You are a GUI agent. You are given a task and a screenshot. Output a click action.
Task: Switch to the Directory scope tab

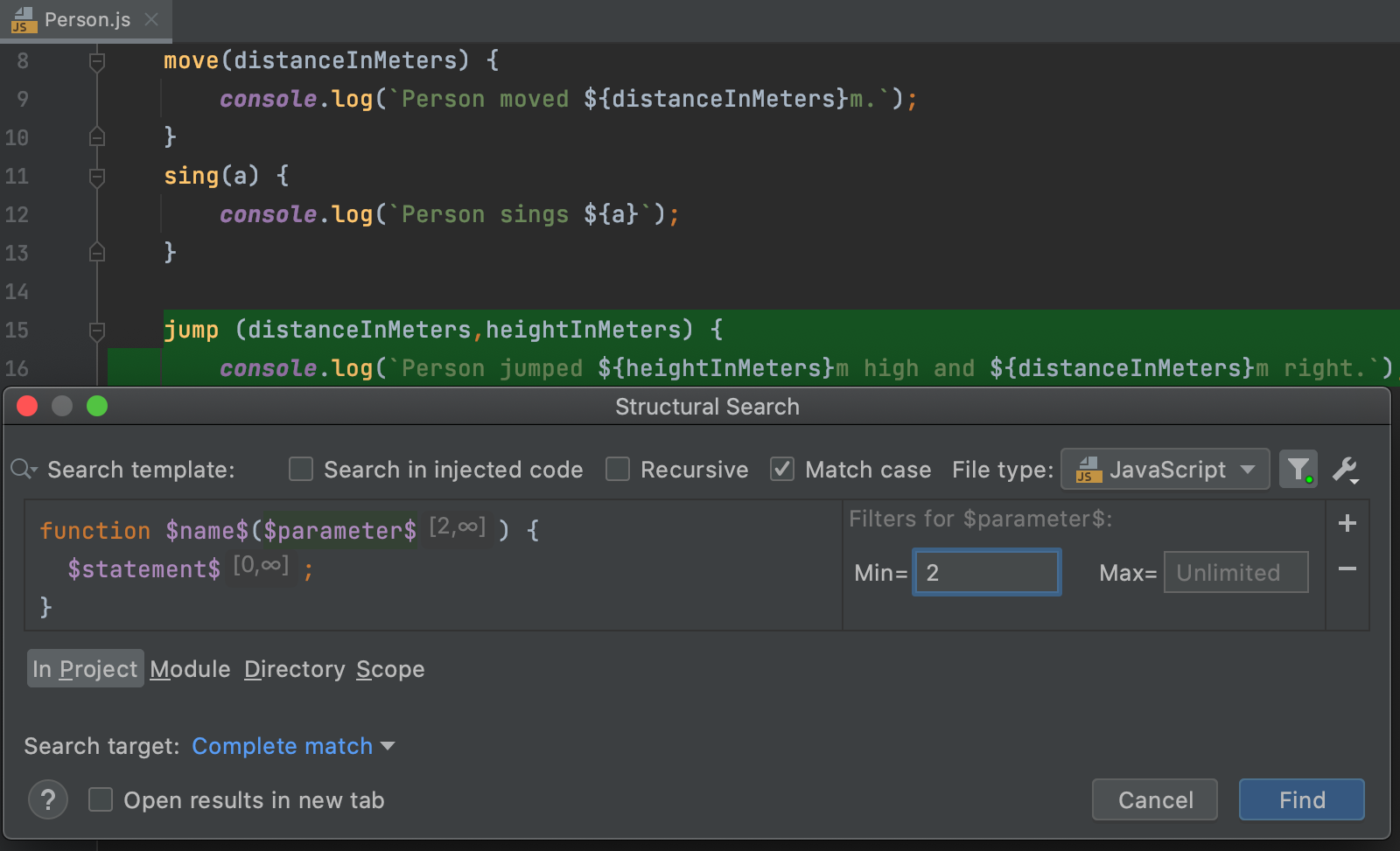294,669
